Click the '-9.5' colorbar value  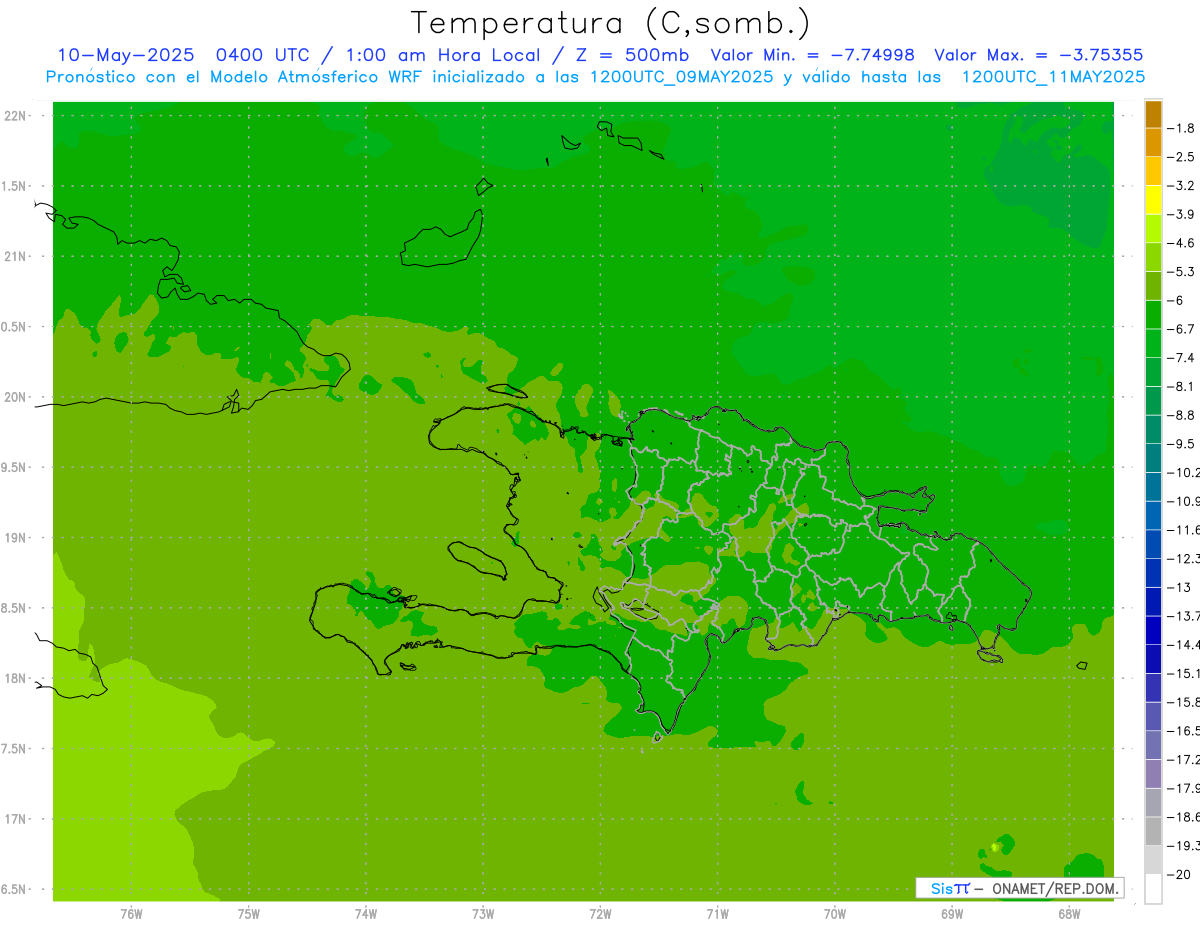1181,444
